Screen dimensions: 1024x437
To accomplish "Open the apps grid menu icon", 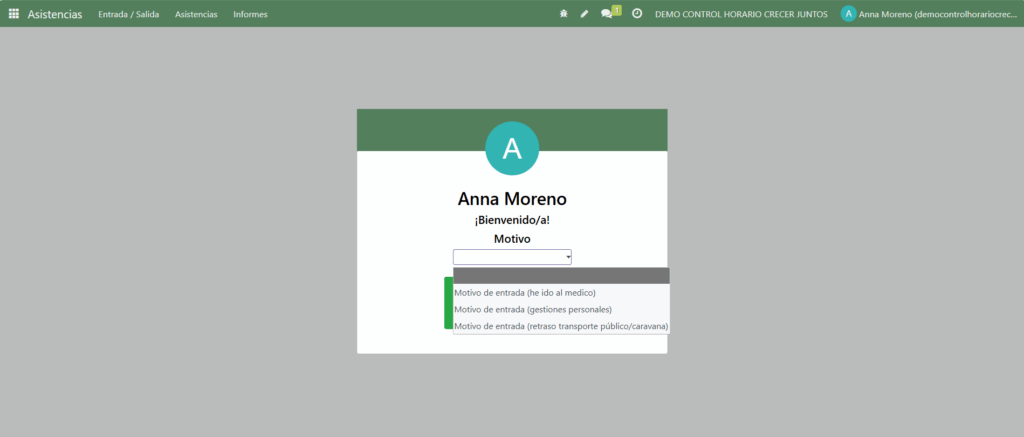I will 14,14.
